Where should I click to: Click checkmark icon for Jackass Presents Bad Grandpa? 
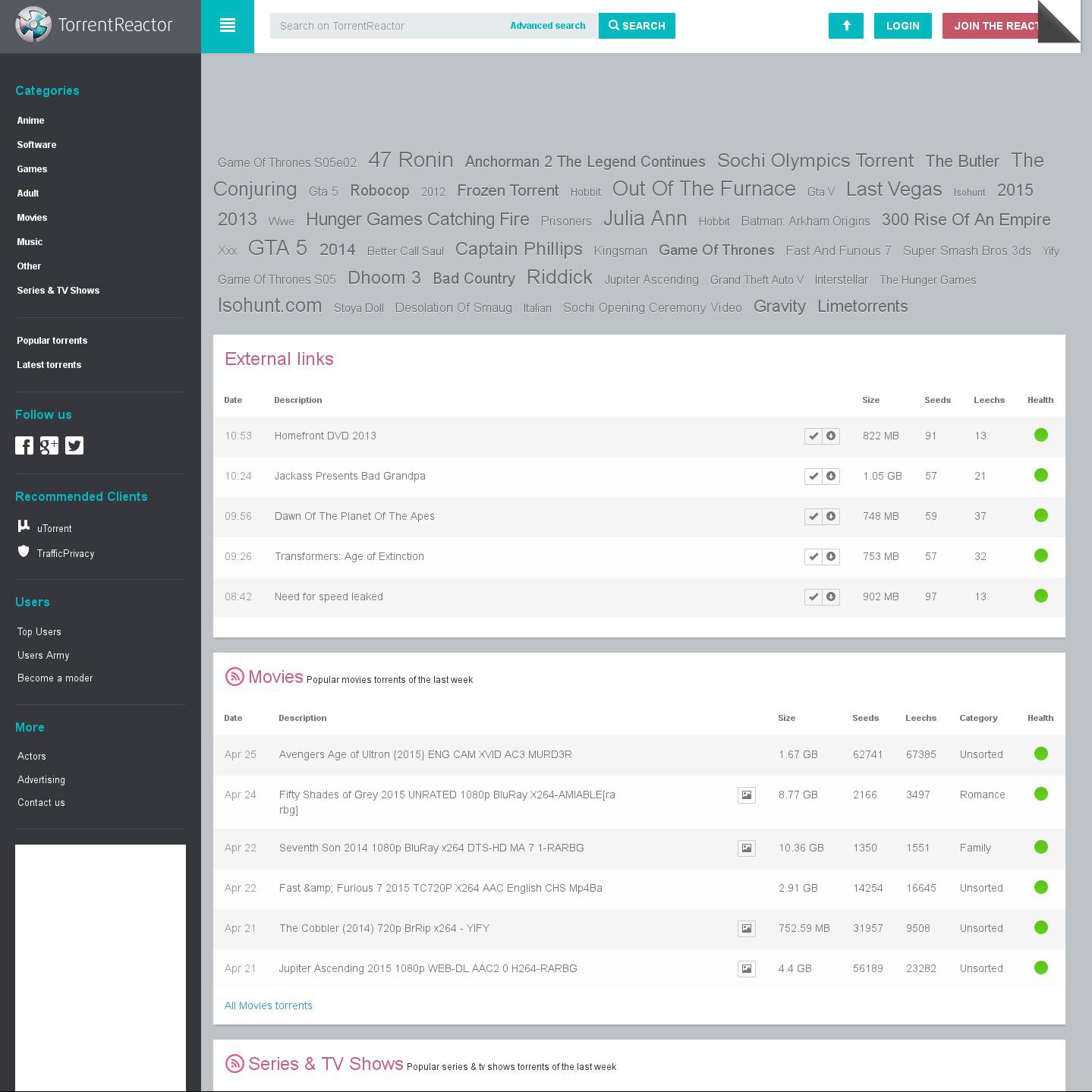pos(813,476)
